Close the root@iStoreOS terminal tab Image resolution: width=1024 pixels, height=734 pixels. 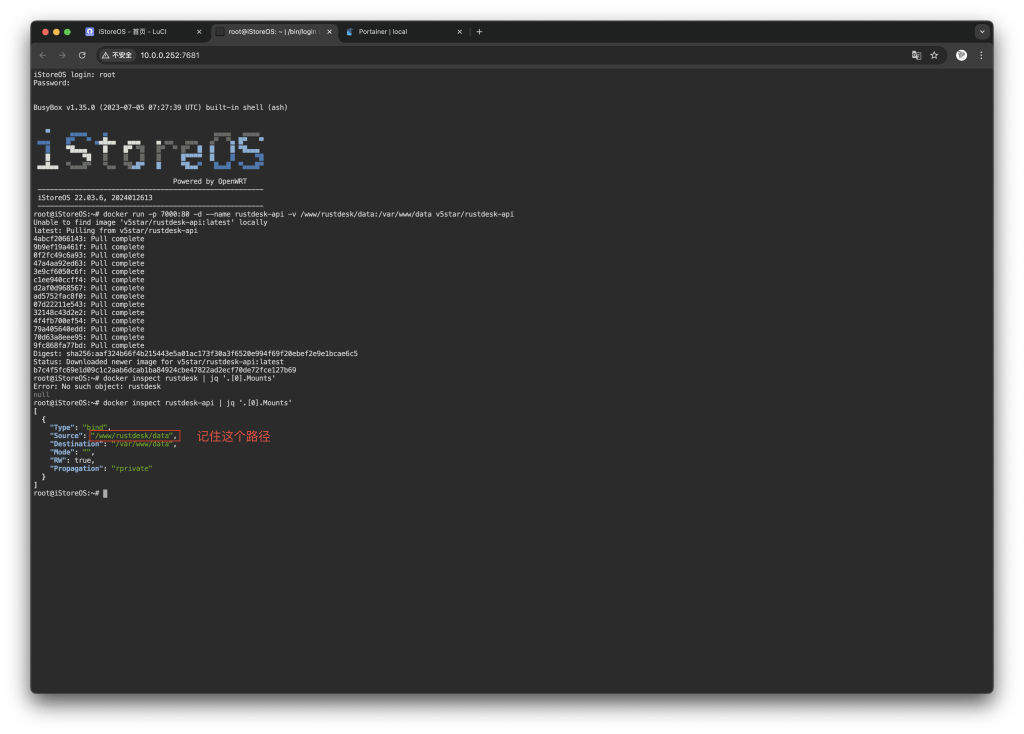[x=329, y=32]
